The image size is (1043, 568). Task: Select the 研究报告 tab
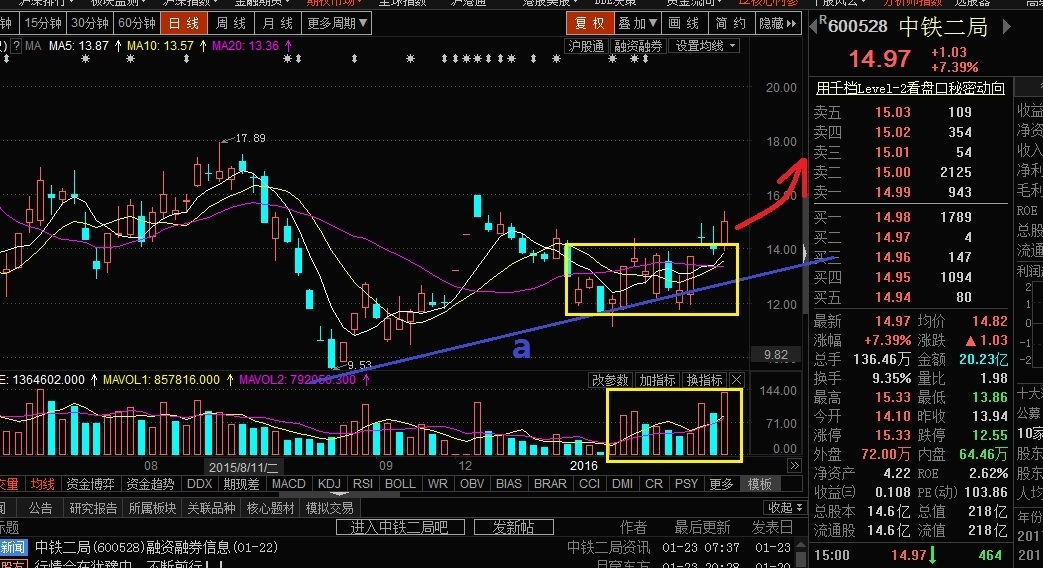[92, 508]
